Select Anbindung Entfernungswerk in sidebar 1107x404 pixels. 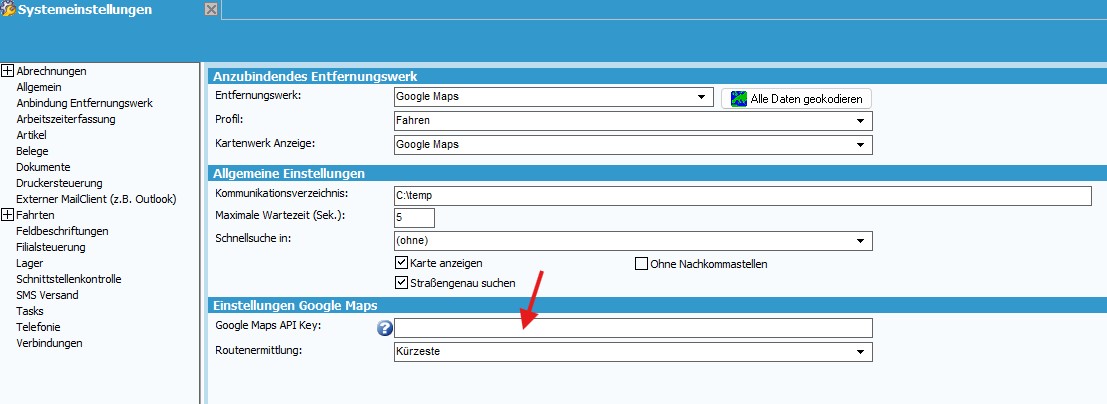[84, 103]
